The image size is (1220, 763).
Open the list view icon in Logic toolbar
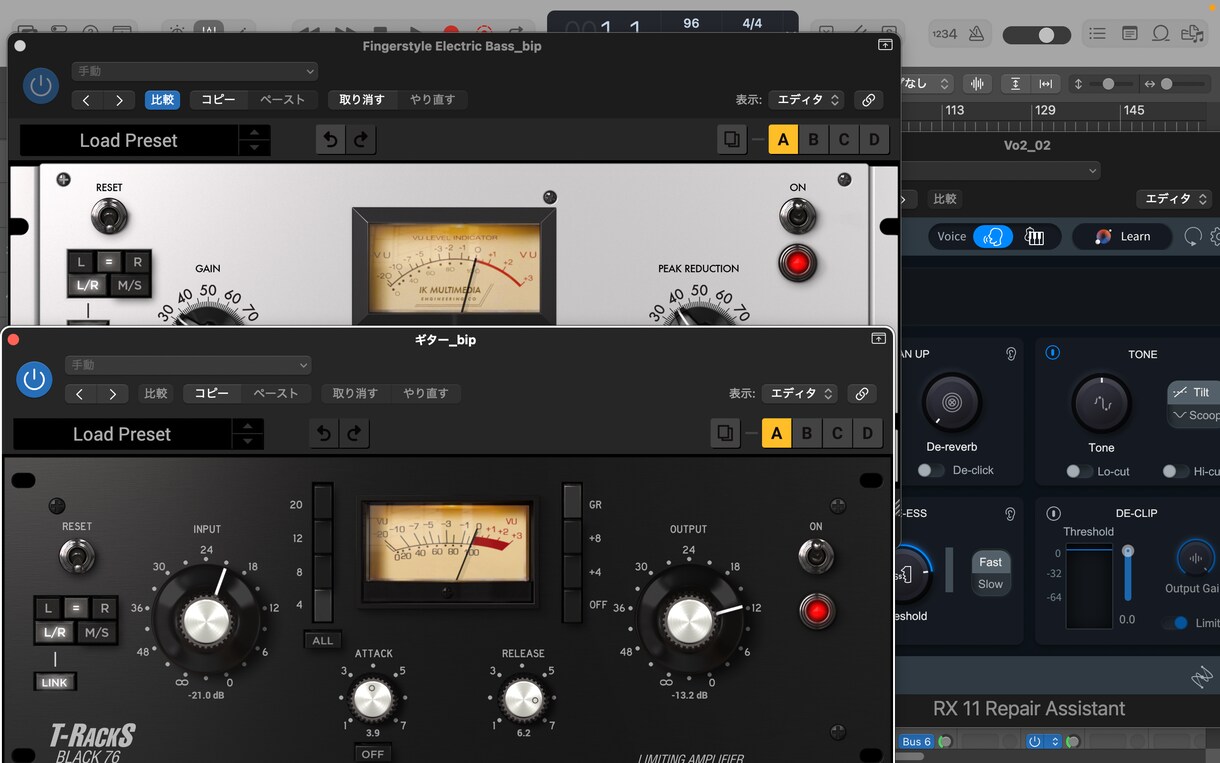pyautogui.click(x=1098, y=34)
